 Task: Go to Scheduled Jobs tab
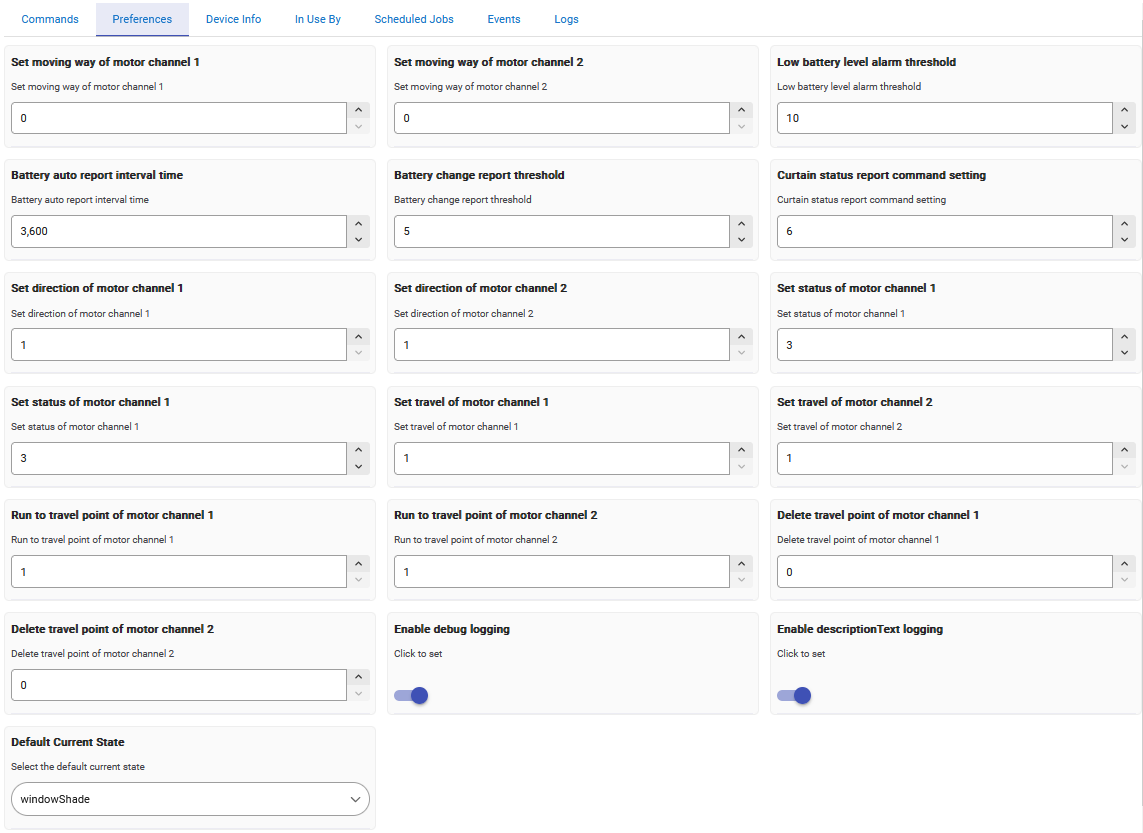pos(414,19)
